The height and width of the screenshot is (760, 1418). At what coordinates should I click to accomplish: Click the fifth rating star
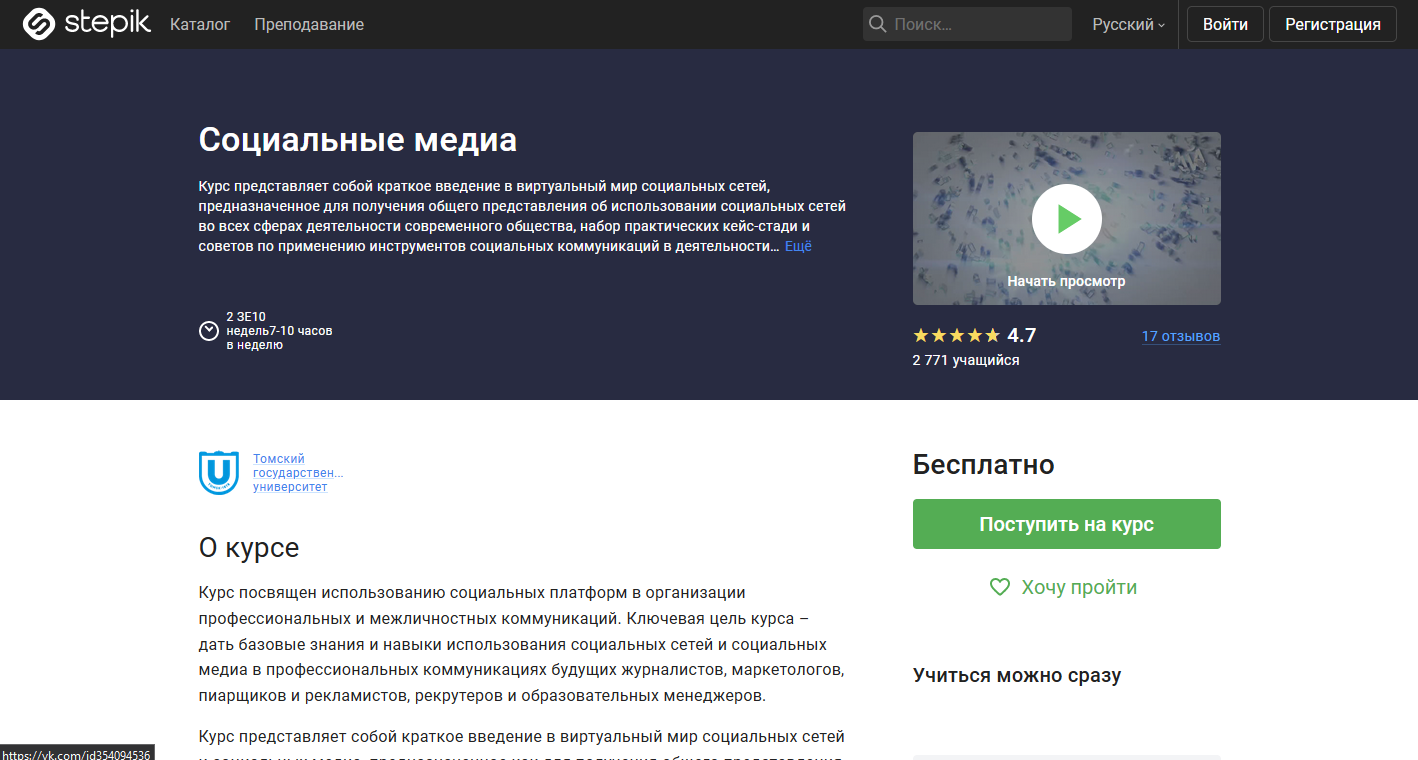tap(992, 335)
